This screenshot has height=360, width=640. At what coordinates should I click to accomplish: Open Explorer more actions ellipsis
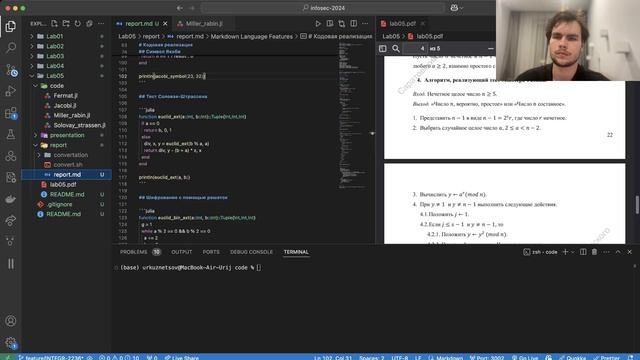[101, 24]
